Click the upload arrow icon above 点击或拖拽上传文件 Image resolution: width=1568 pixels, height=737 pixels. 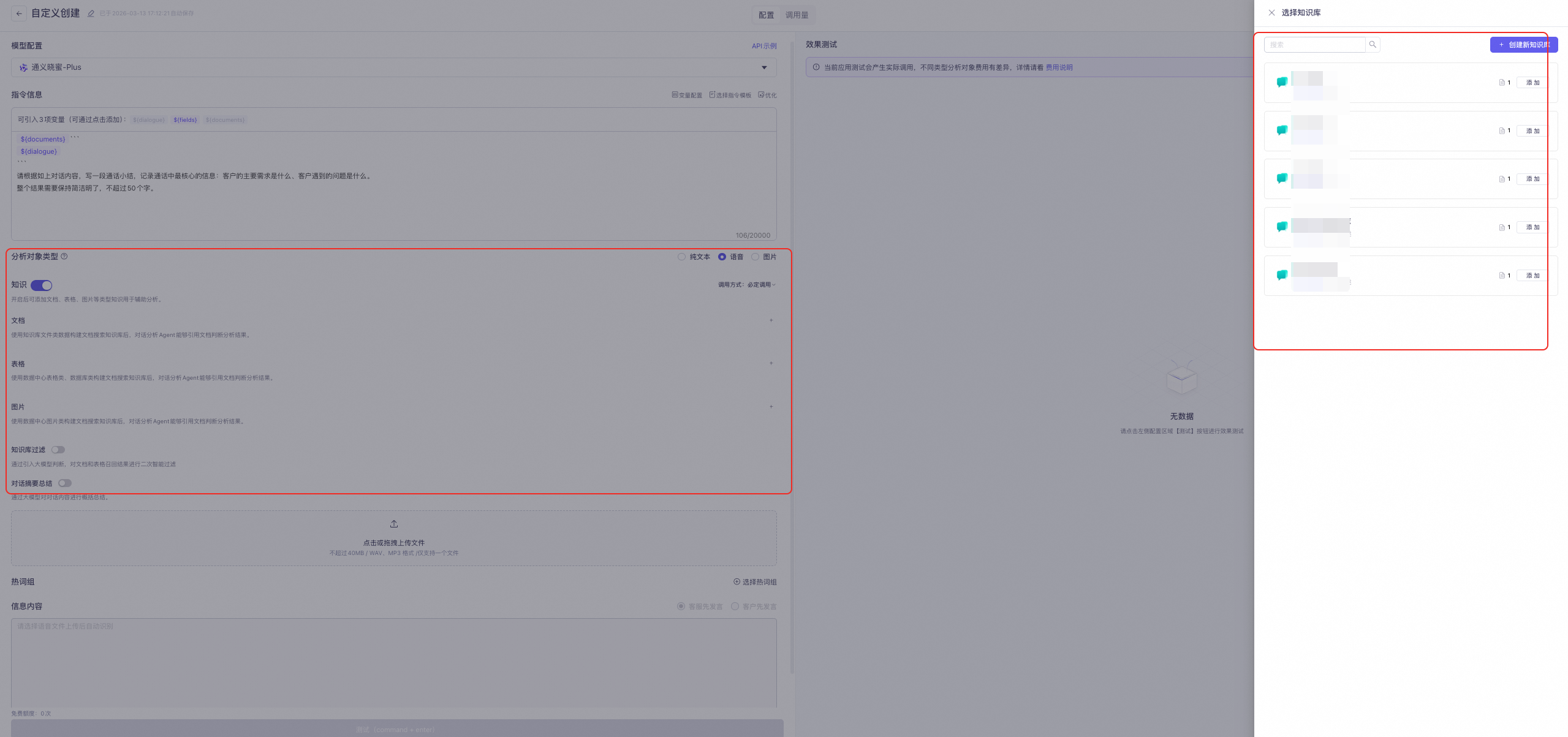coord(394,524)
